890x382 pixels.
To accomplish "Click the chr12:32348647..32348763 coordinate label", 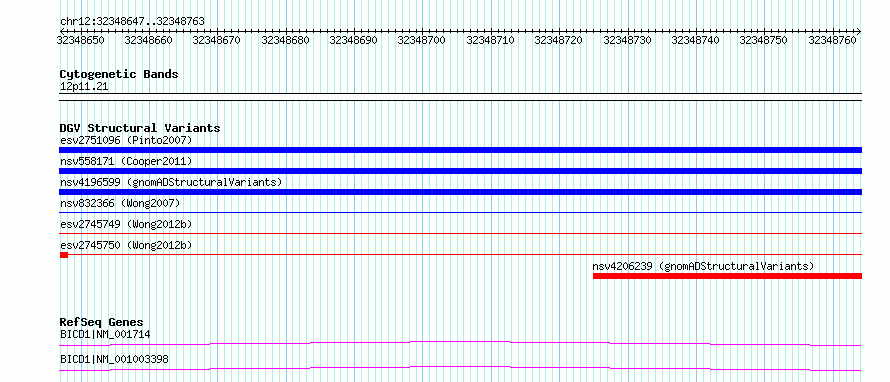I will pos(132,21).
